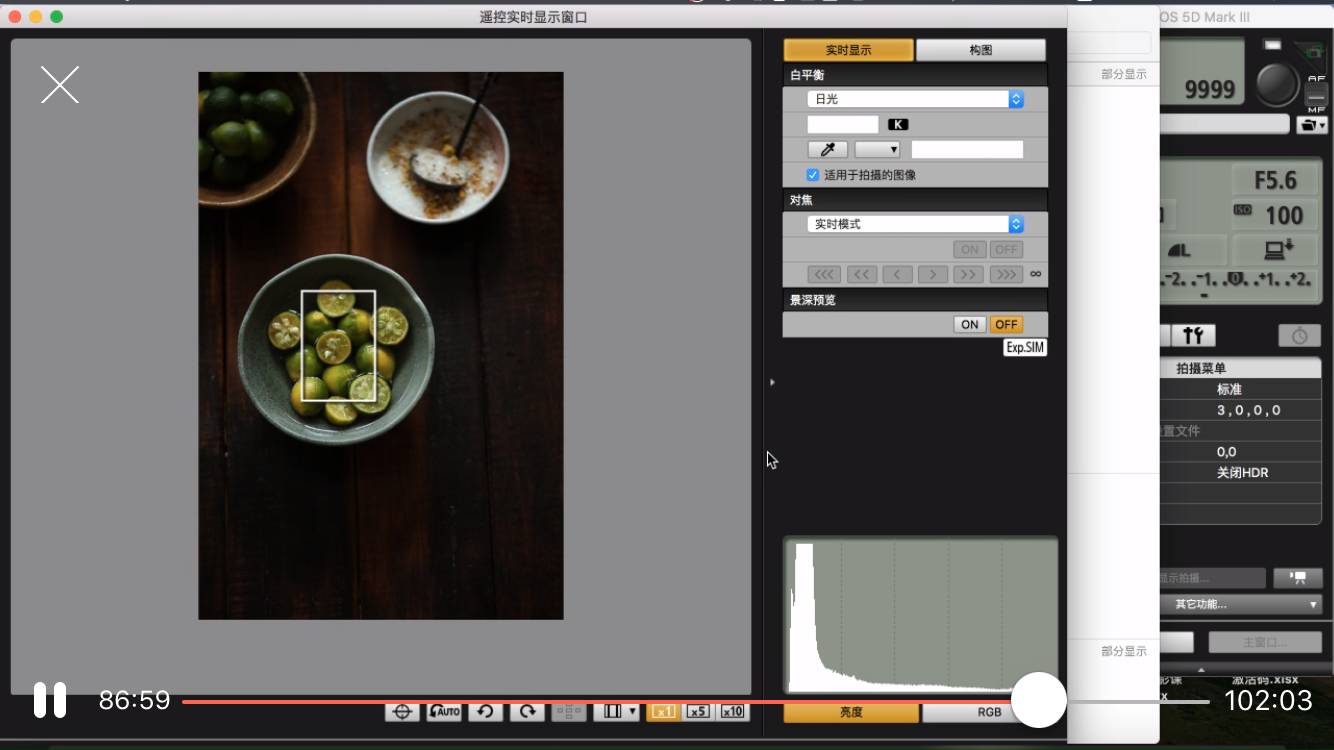Viewport: 1334px width, 750px height.
Task: Click the >> focus adjustment button
Action: coord(969,275)
